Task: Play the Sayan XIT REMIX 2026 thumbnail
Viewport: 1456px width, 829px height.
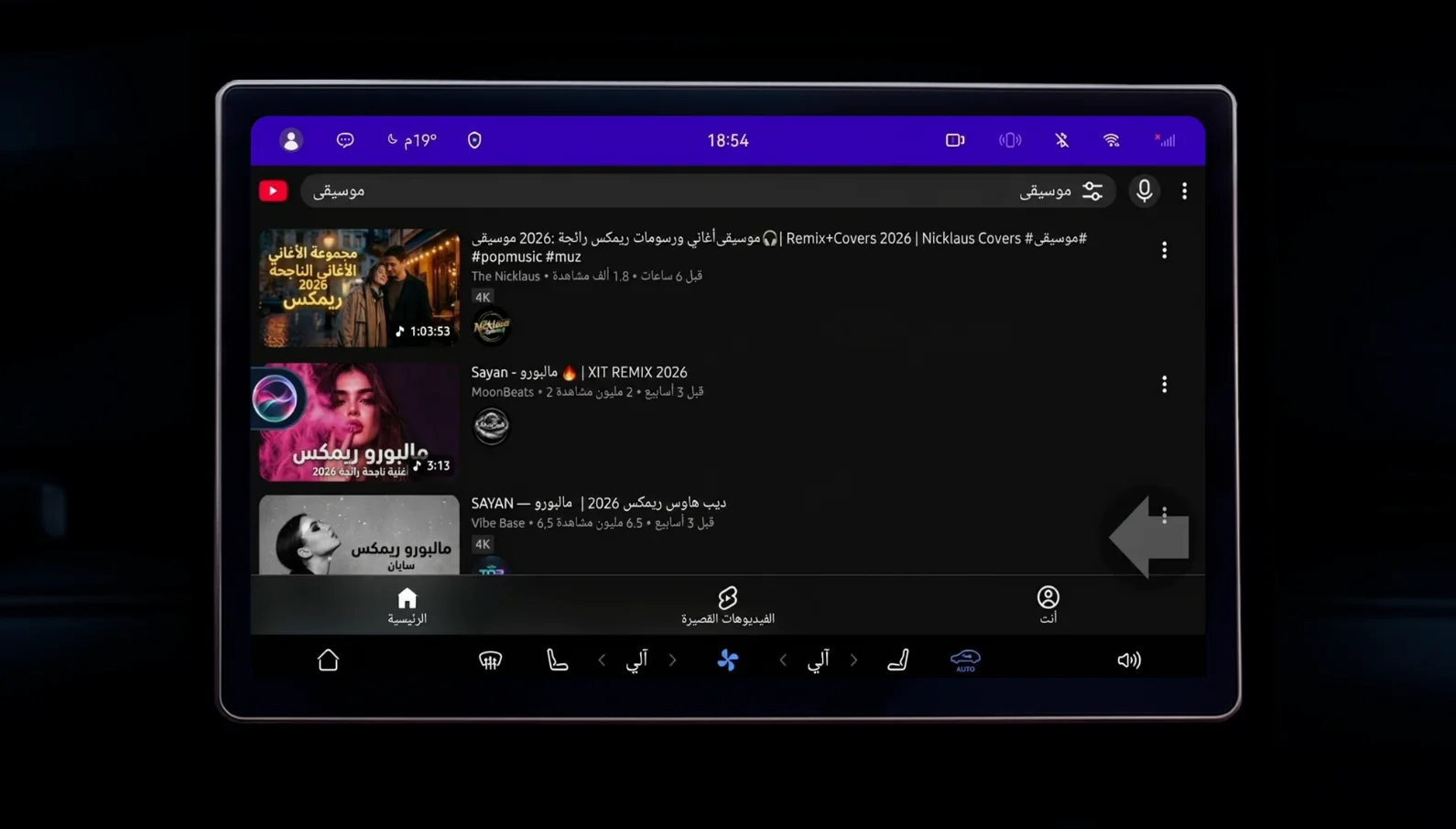Action: [359, 421]
